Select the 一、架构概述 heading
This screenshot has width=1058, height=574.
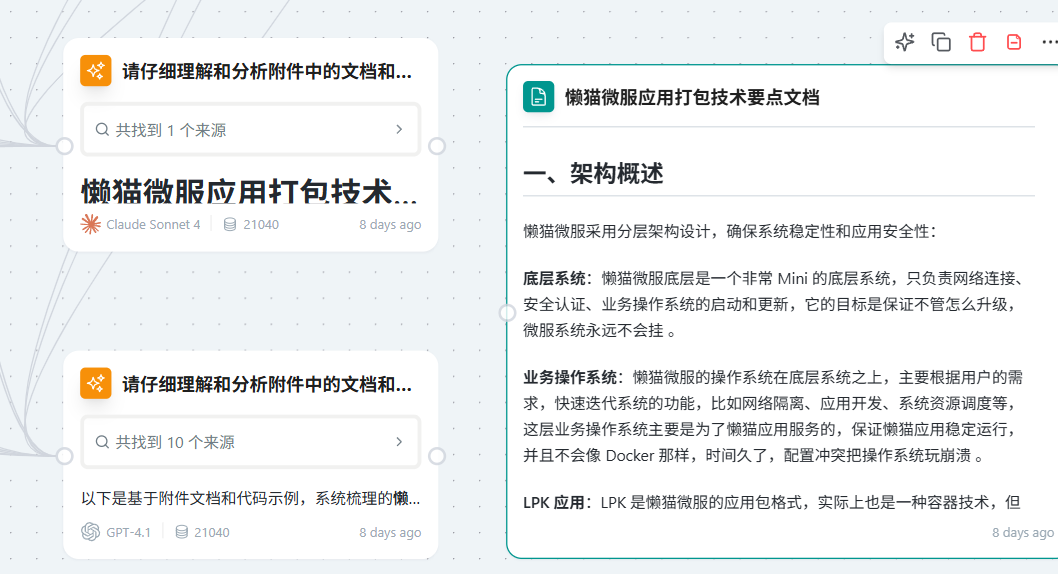click(x=594, y=174)
